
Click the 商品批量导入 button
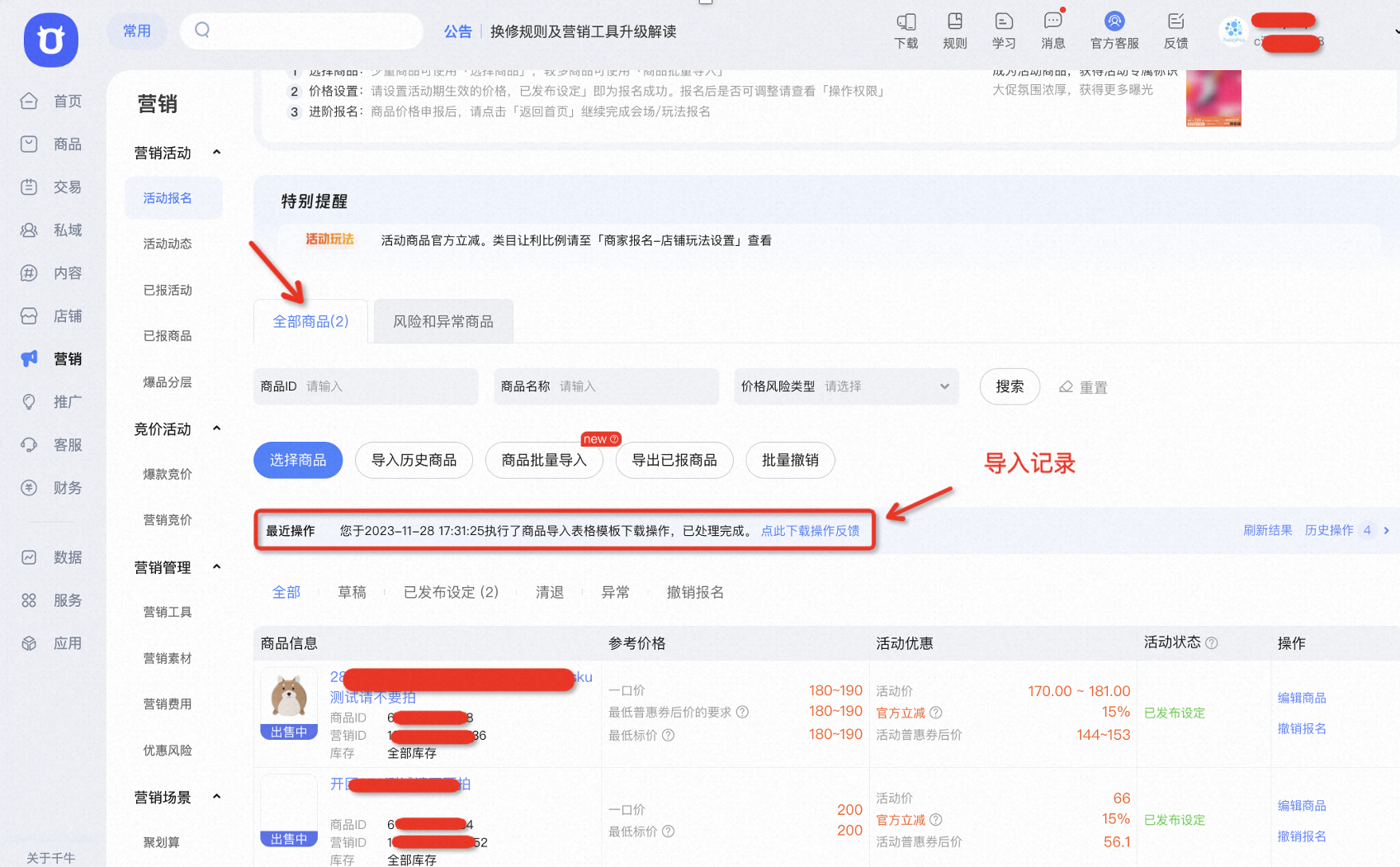tap(544, 460)
